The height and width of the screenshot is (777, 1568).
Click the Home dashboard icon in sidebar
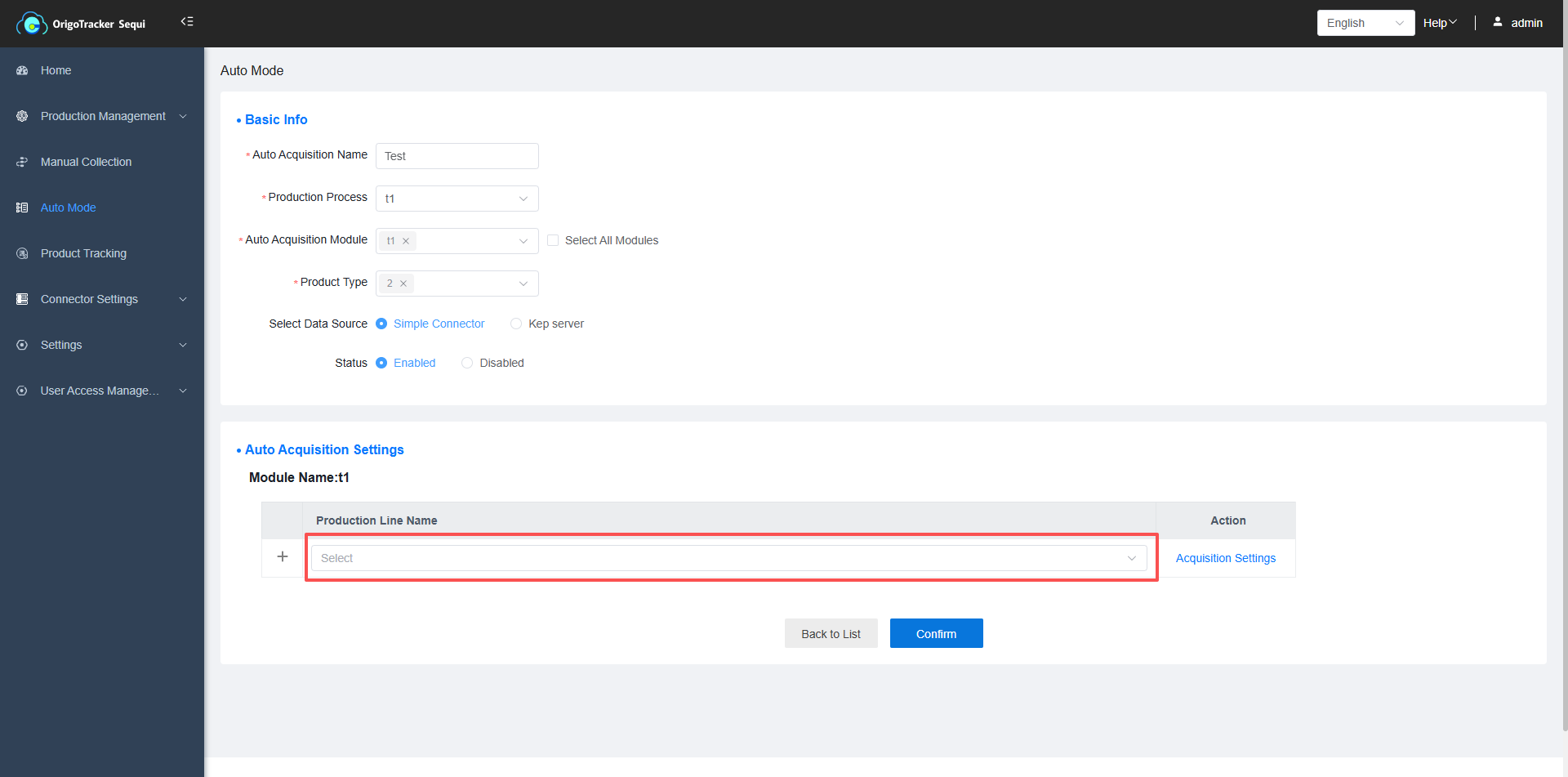tap(22, 71)
